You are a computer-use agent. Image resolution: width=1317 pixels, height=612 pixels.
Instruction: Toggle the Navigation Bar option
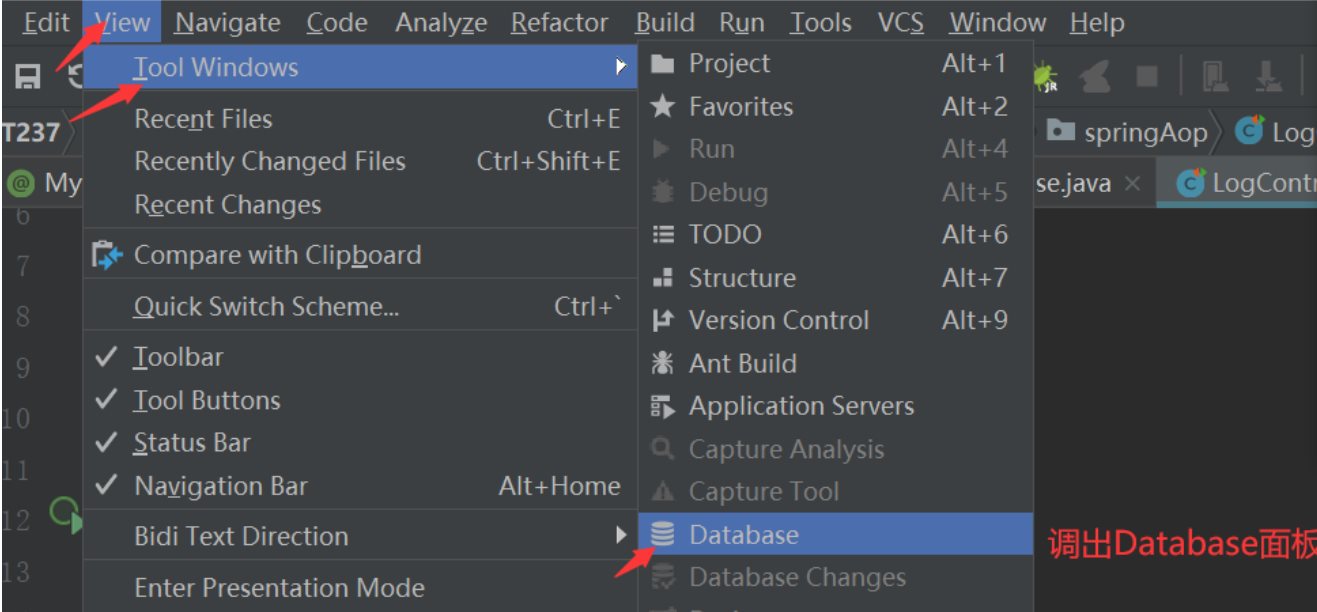click(x=360, y=487)
